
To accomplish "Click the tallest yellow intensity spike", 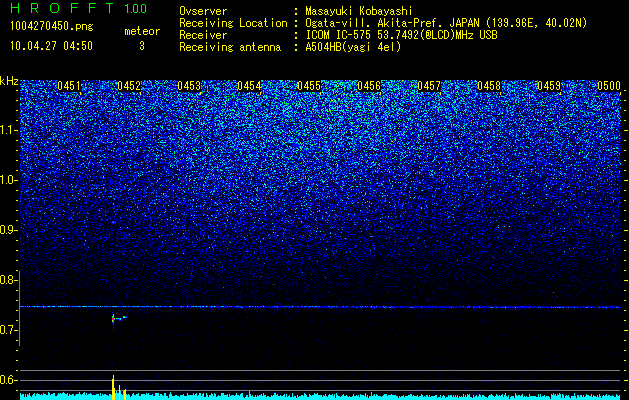I will (113, 387).
